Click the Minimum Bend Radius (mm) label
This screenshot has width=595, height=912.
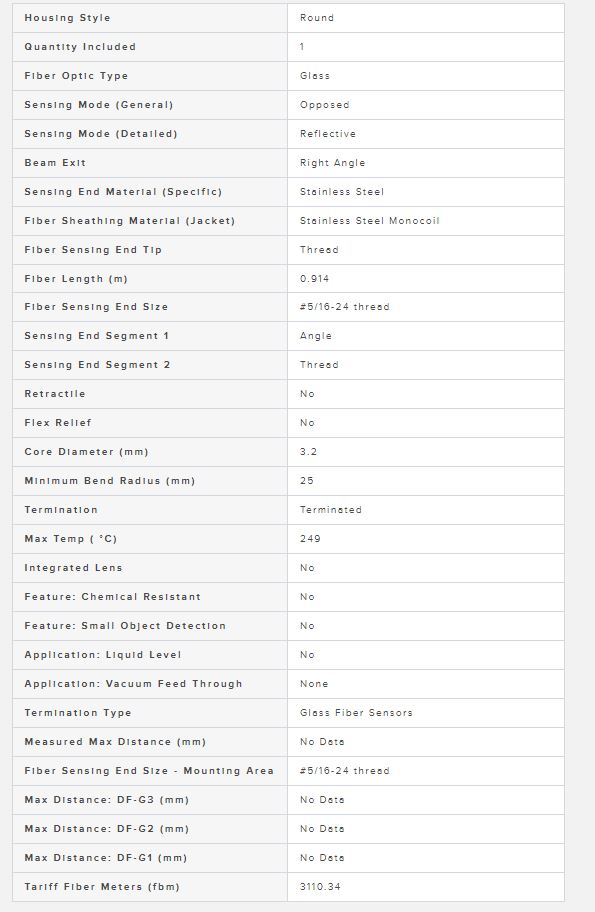tap(109, 481)
